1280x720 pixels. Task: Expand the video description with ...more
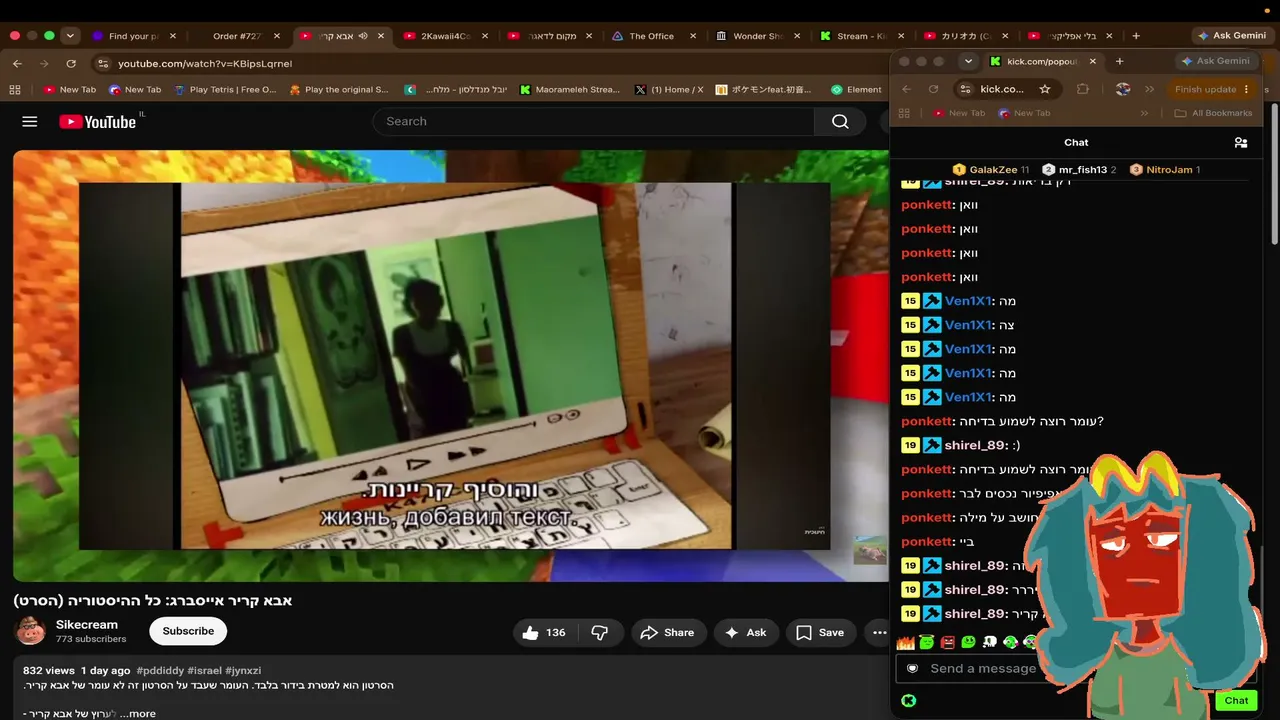[137, 714]
